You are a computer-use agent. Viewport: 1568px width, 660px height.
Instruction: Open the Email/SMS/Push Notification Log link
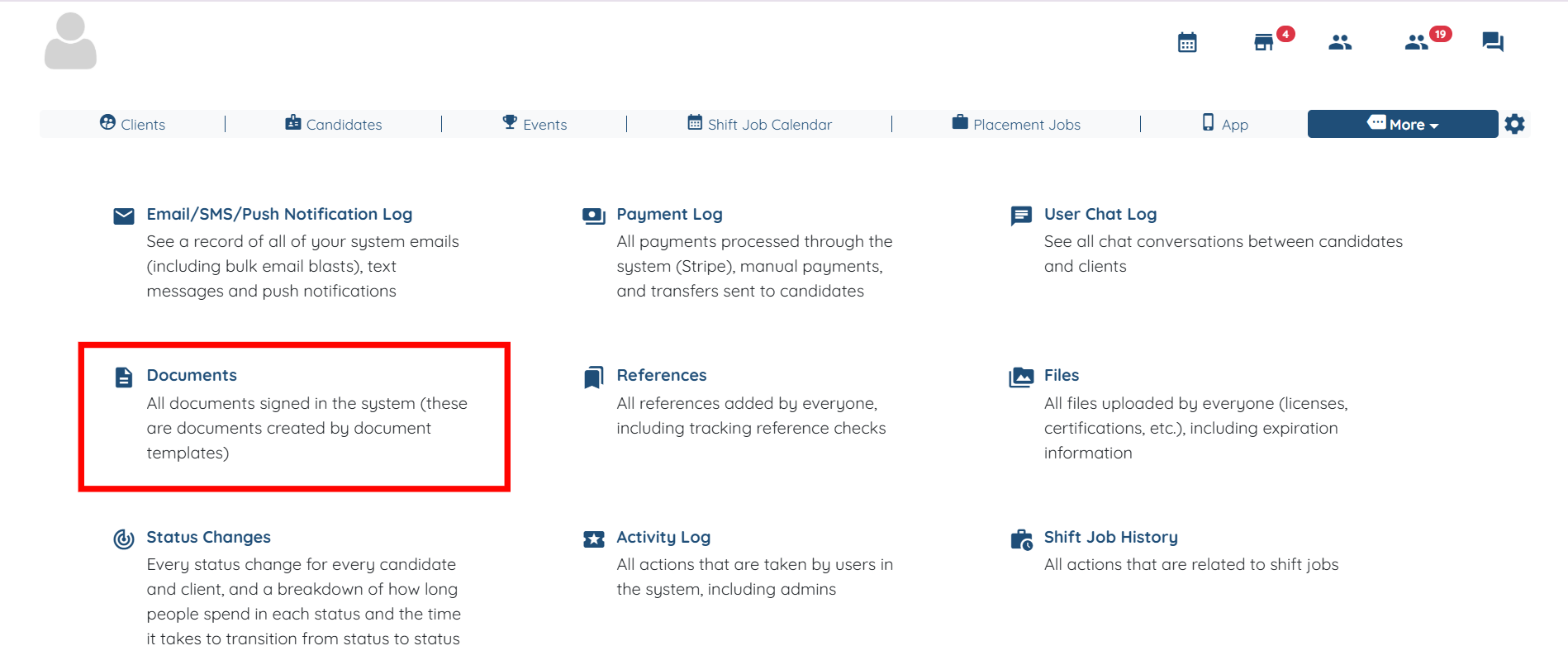pyautogui.click(x=279, y=214)
